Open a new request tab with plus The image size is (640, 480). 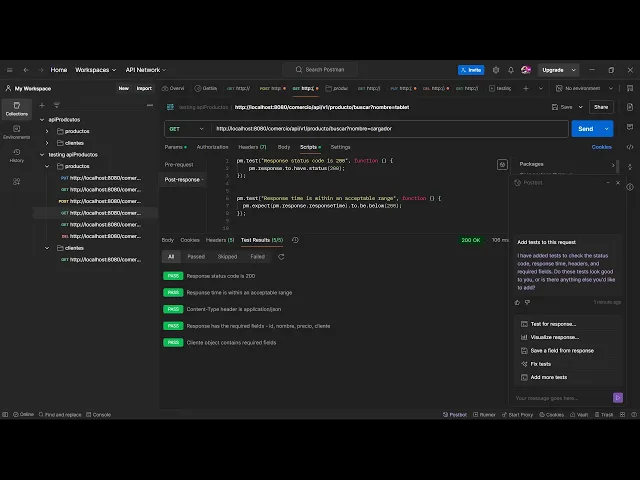(x=526, y=88)
